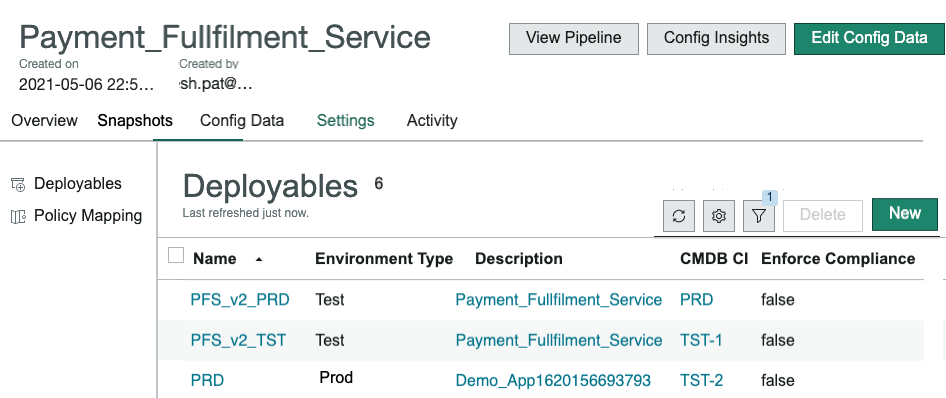Open the Config Data tab

242,121
